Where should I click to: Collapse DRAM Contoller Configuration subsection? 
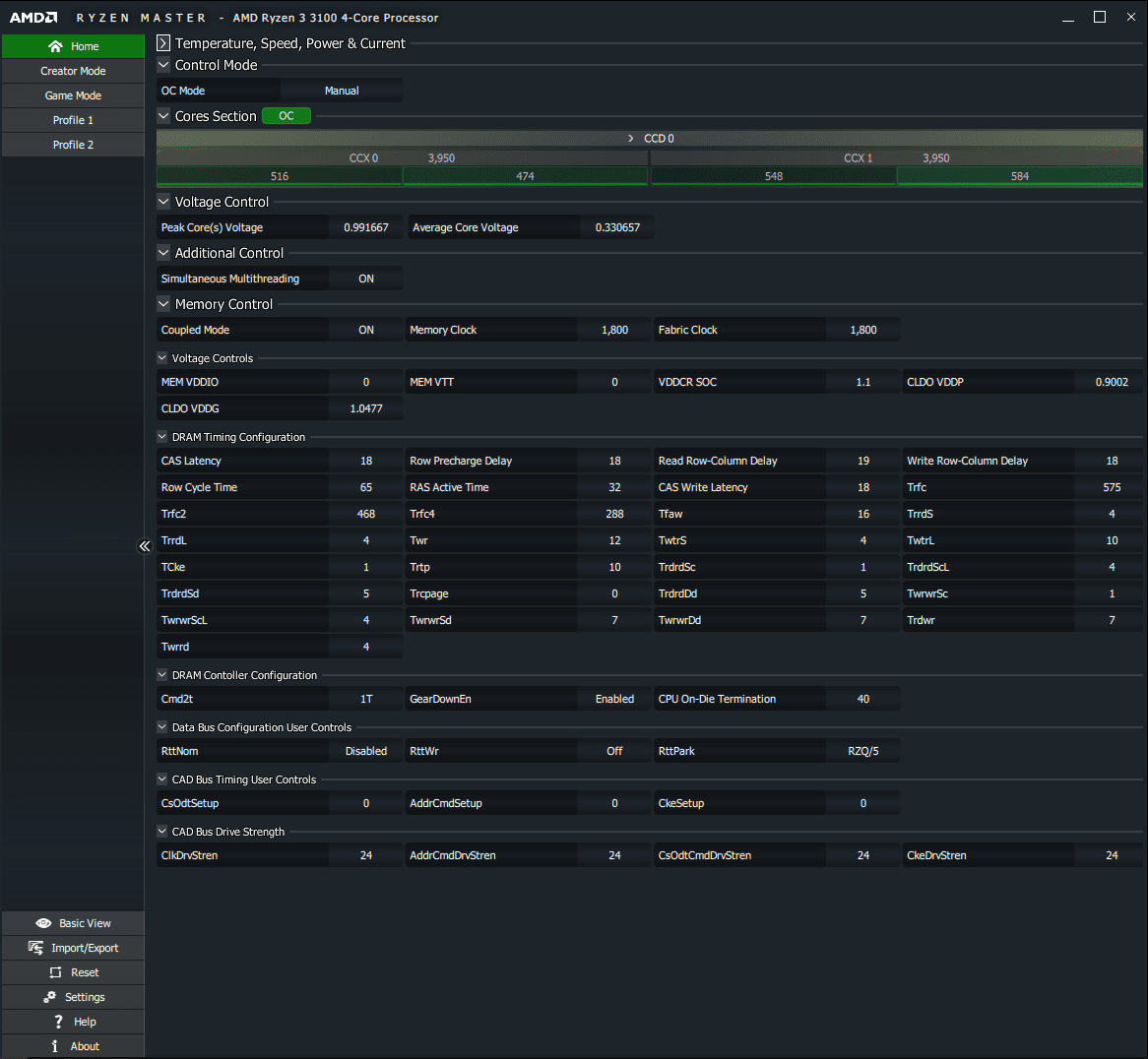(161, 675)
